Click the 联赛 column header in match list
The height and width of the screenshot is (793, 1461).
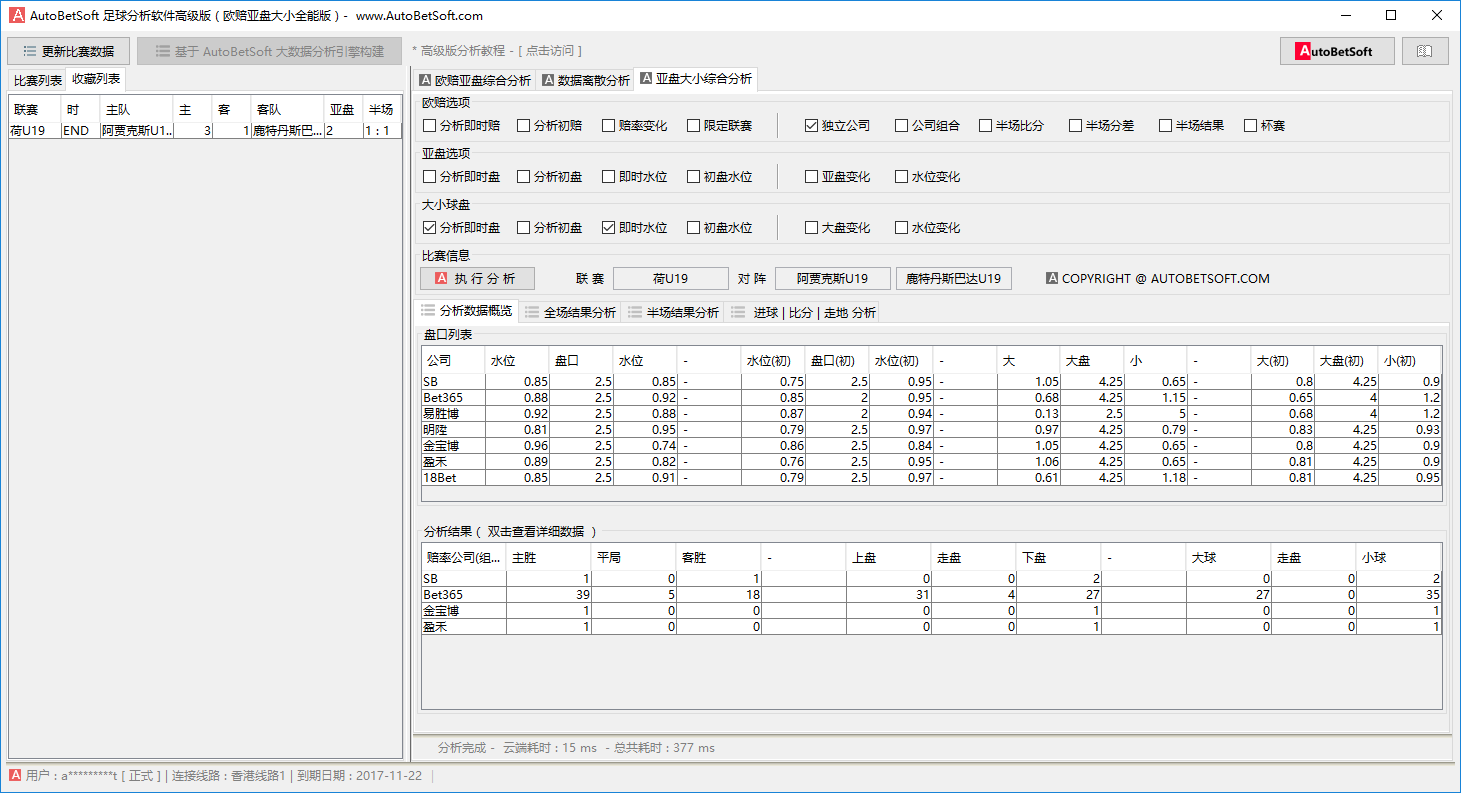(35, 110)
